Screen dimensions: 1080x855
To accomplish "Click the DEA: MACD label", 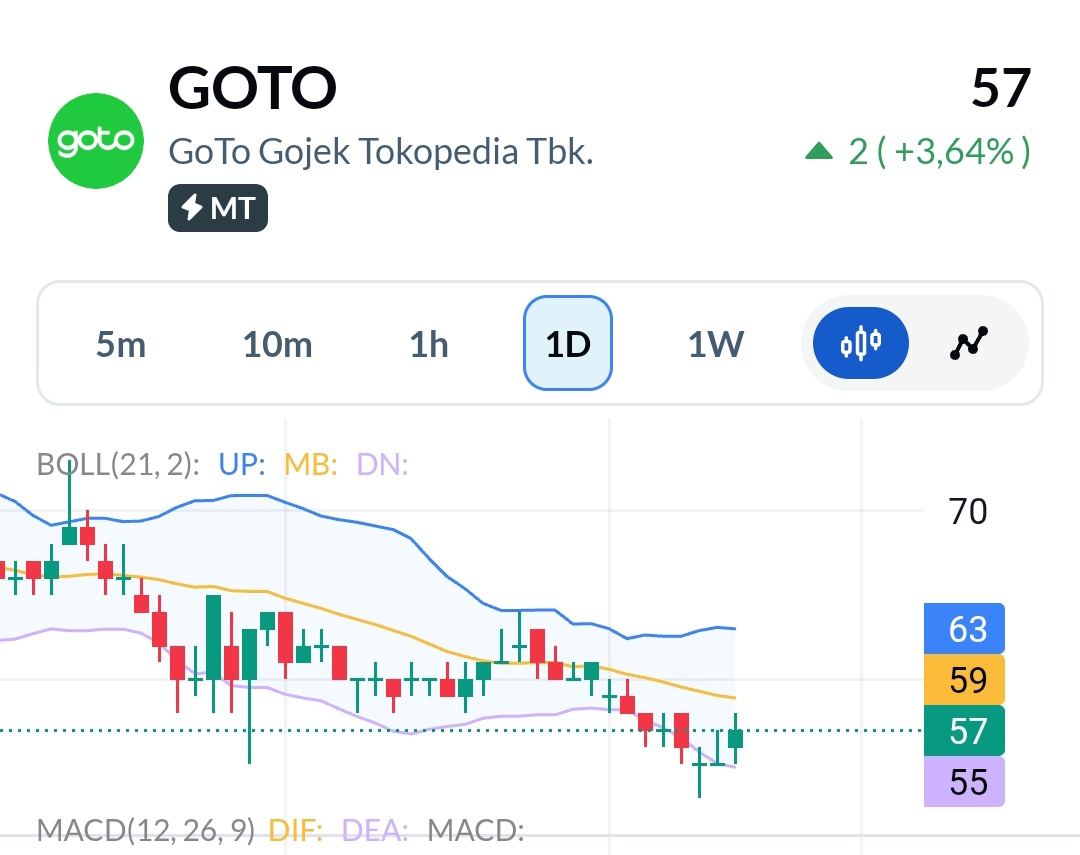I will pos(375,830).
